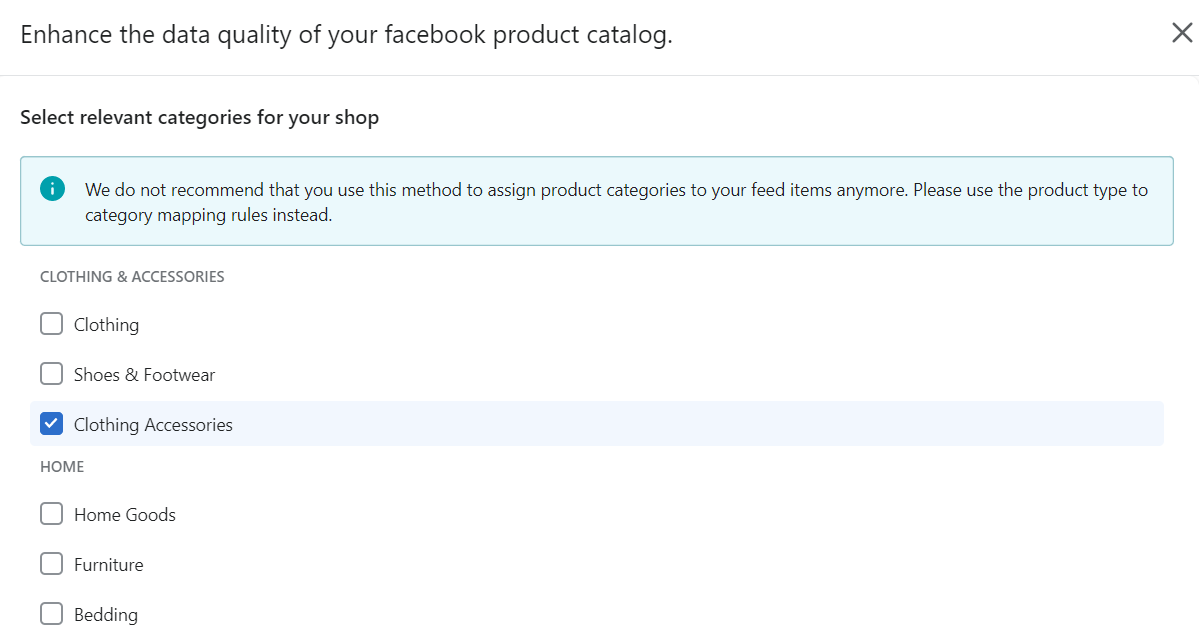The image size is (1199, 628).
Task: Click the HOME section header
Action: [62, 467]
